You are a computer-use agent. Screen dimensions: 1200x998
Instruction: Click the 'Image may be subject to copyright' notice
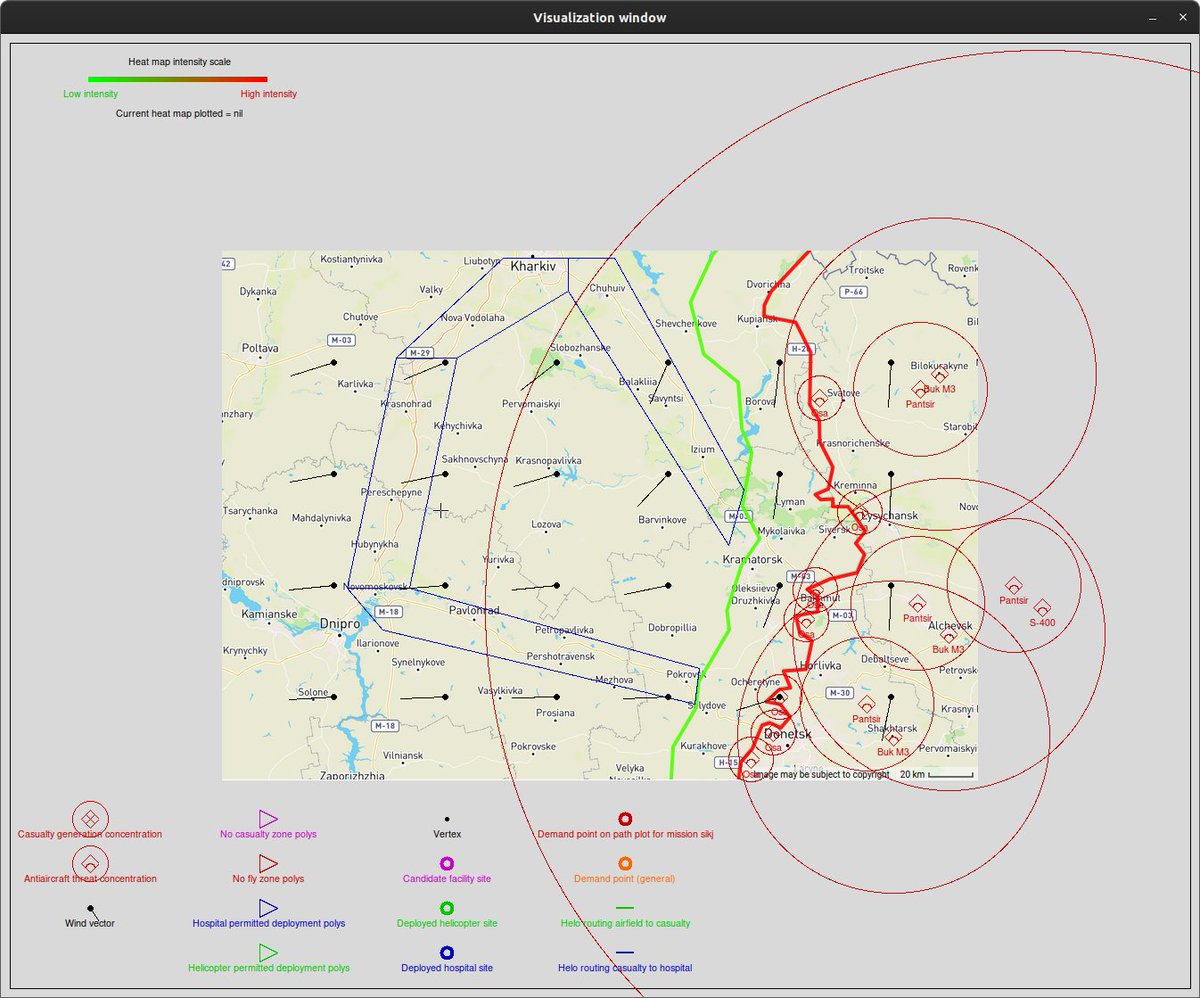coord(820,774)
